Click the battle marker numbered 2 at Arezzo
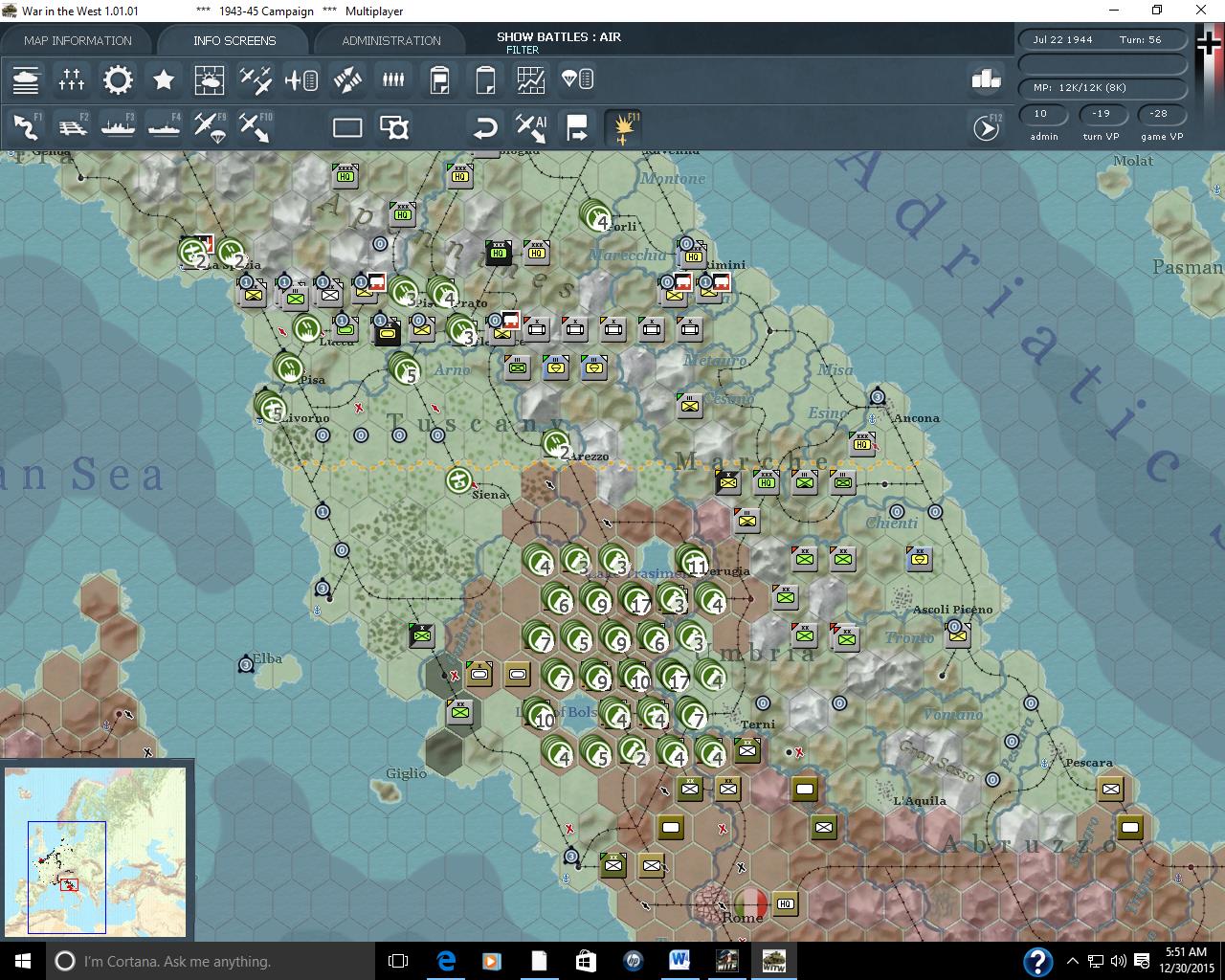The image size is (1225, 980). tap(557, 445)
